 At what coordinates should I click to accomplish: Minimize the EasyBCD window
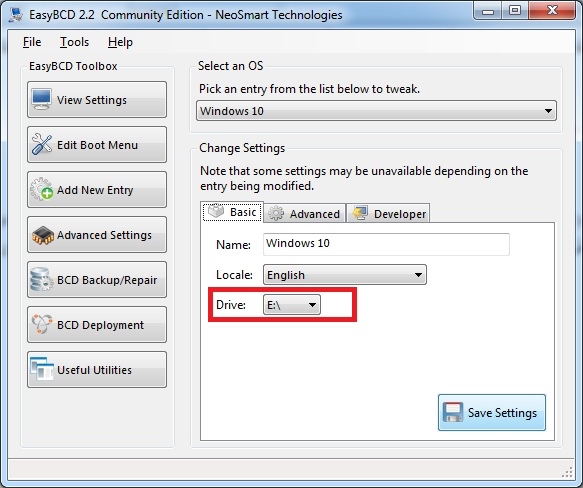pos(488,11)
